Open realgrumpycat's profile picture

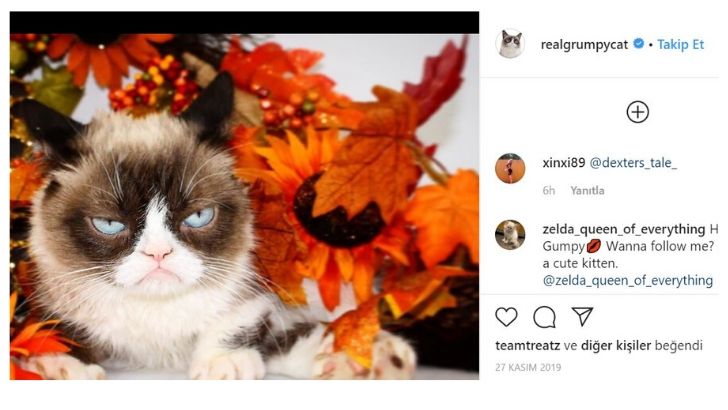(x=510, y=44)
